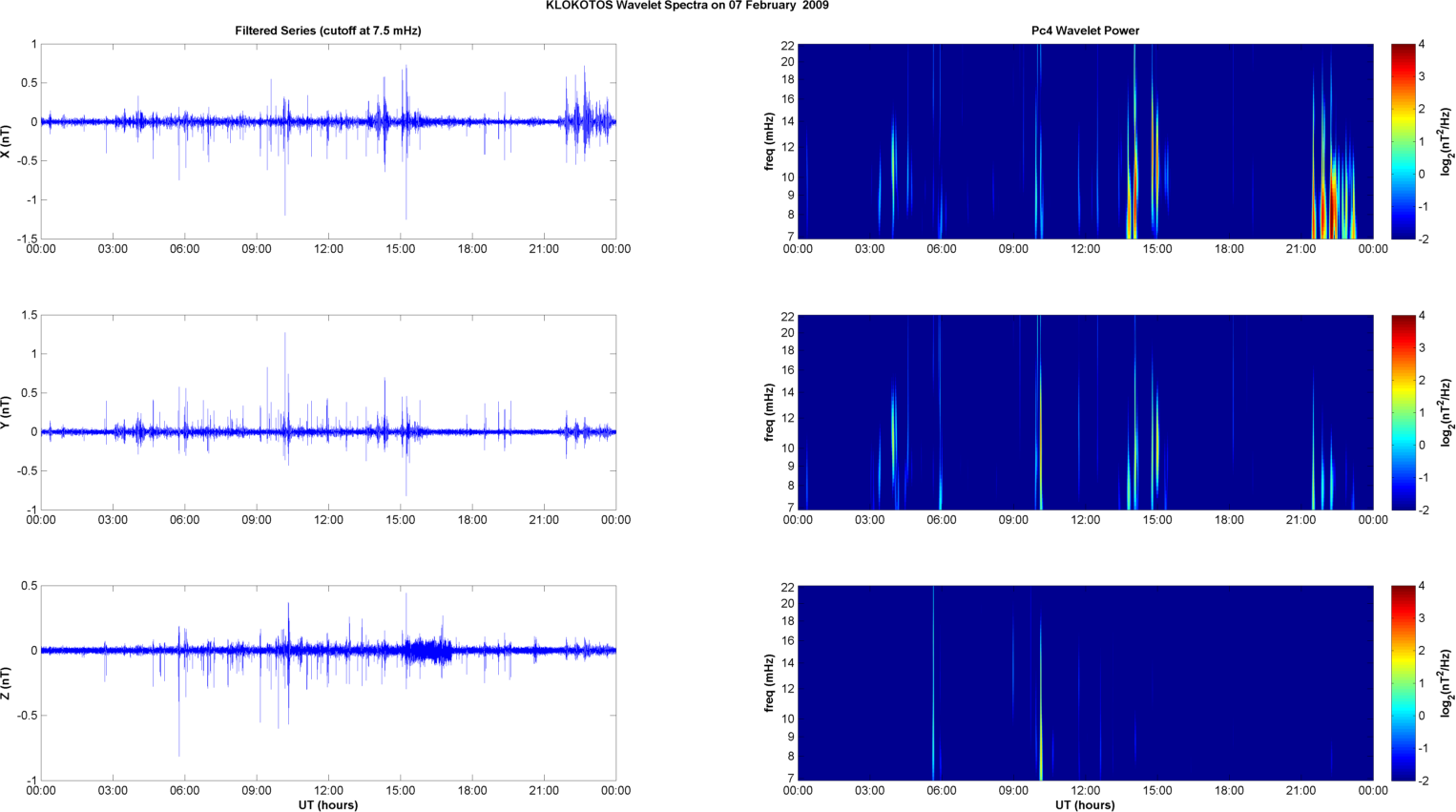Click the middle Y-component wavelet spectrogram

[x=1085, y=412]
